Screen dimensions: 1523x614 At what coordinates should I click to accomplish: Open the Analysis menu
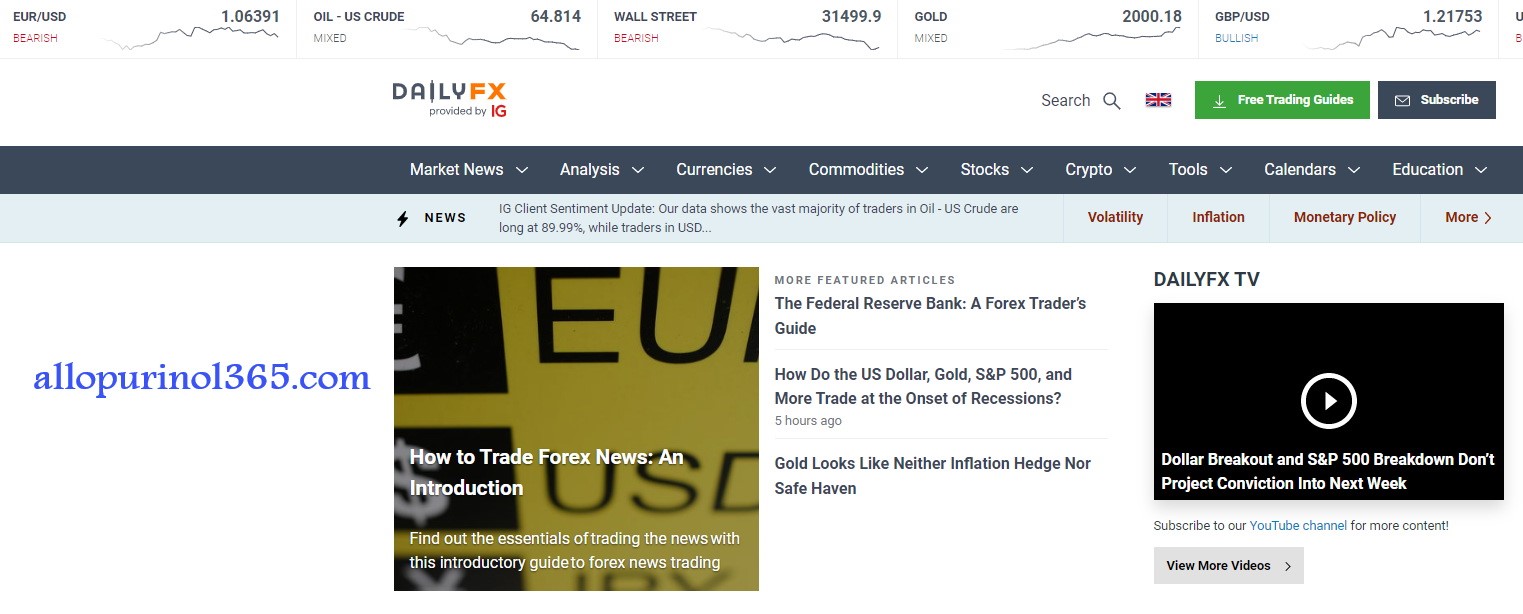point(590,170)
